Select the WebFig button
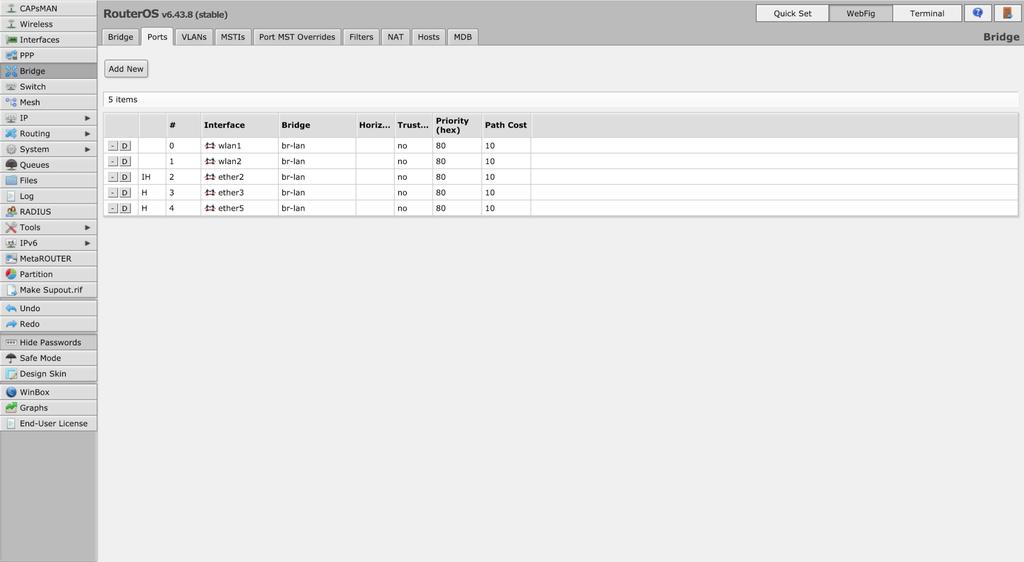Screen dimensions: 1024x562 (x=861, y=13)
